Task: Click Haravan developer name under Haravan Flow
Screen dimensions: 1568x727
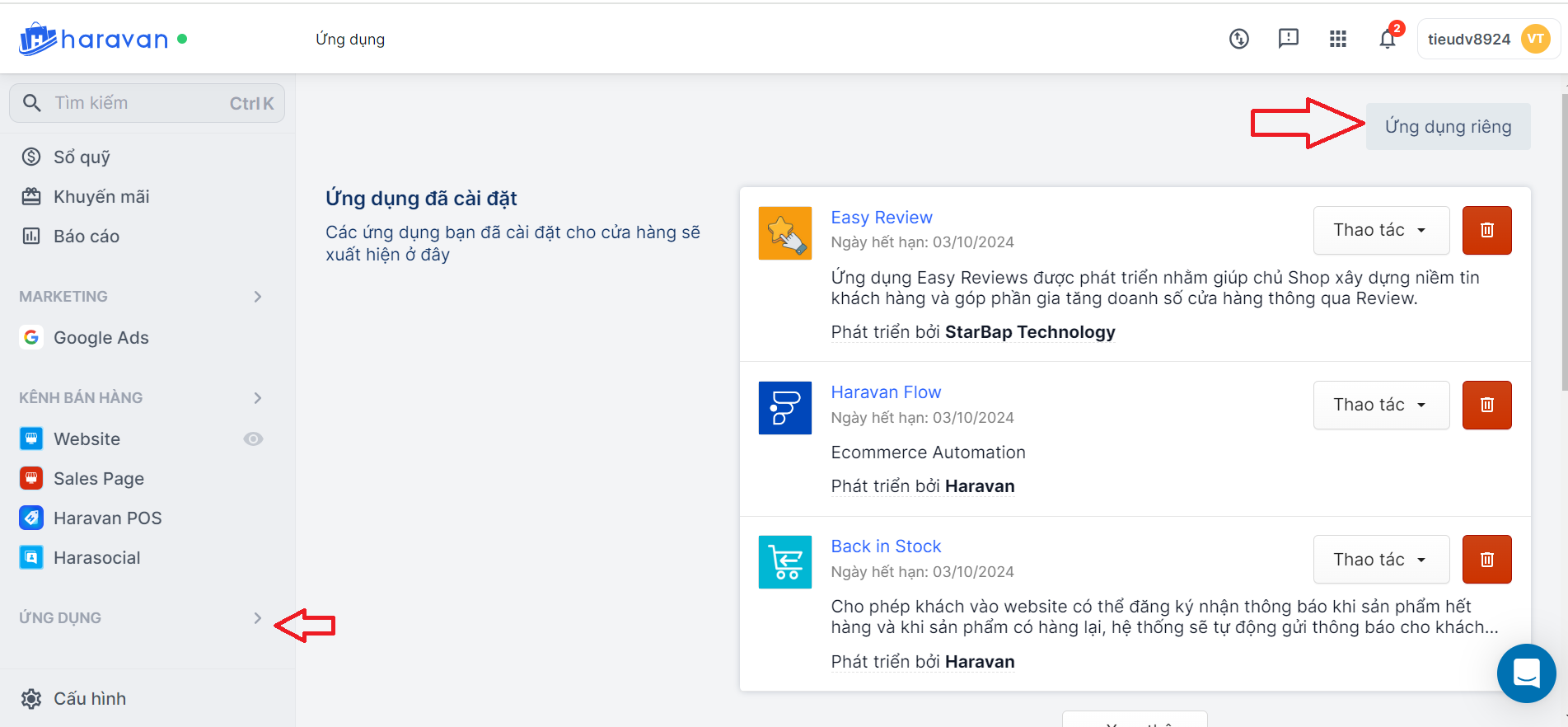Action: [x=980, y=485]
